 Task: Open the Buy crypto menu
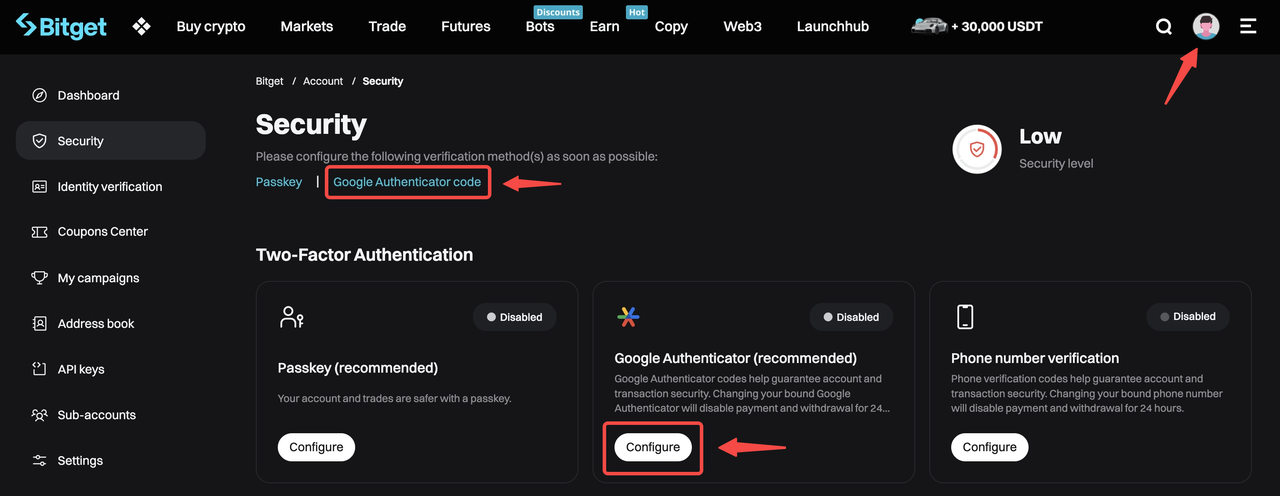click(211, 27)
